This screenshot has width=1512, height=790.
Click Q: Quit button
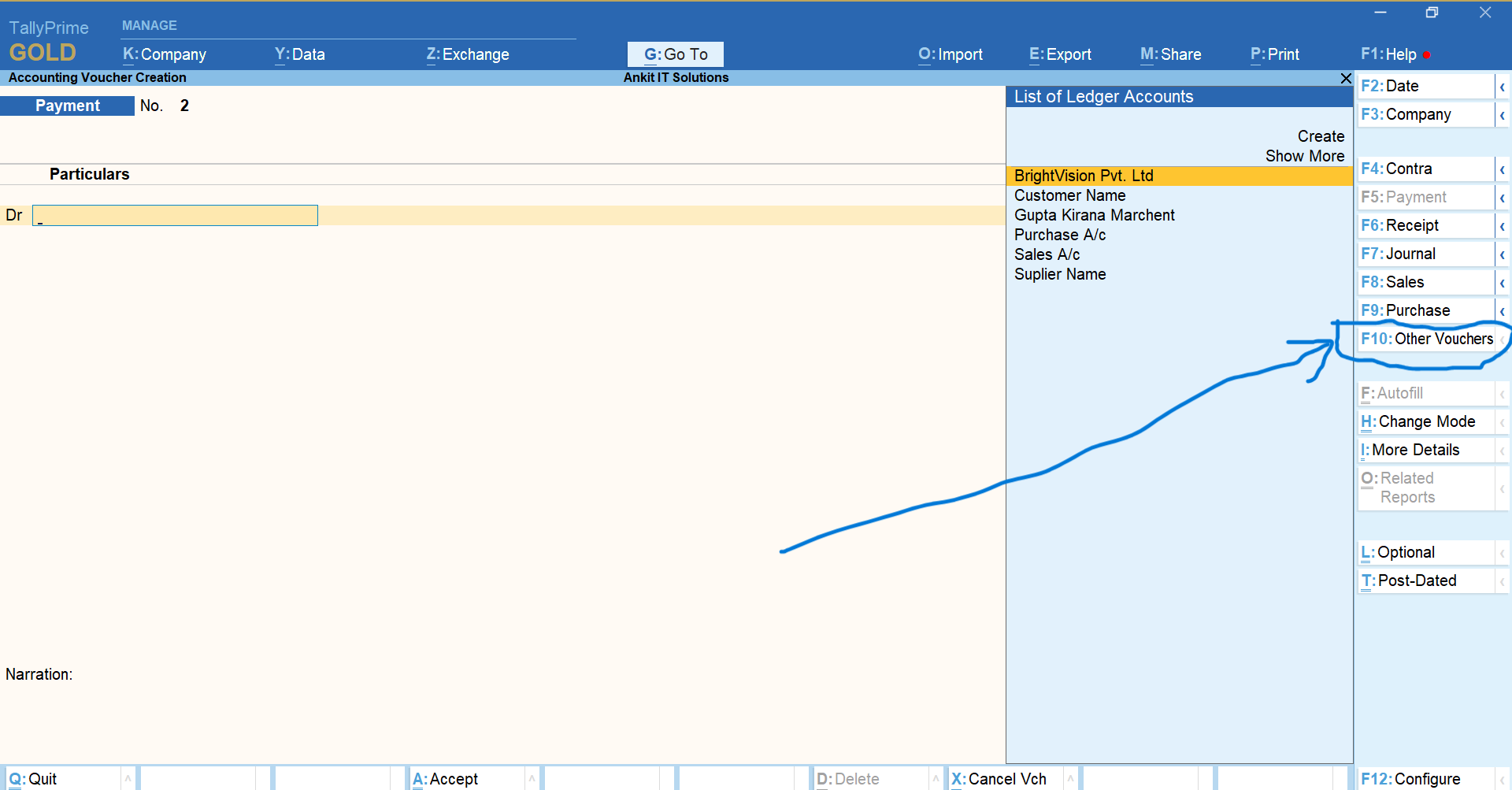62,778
